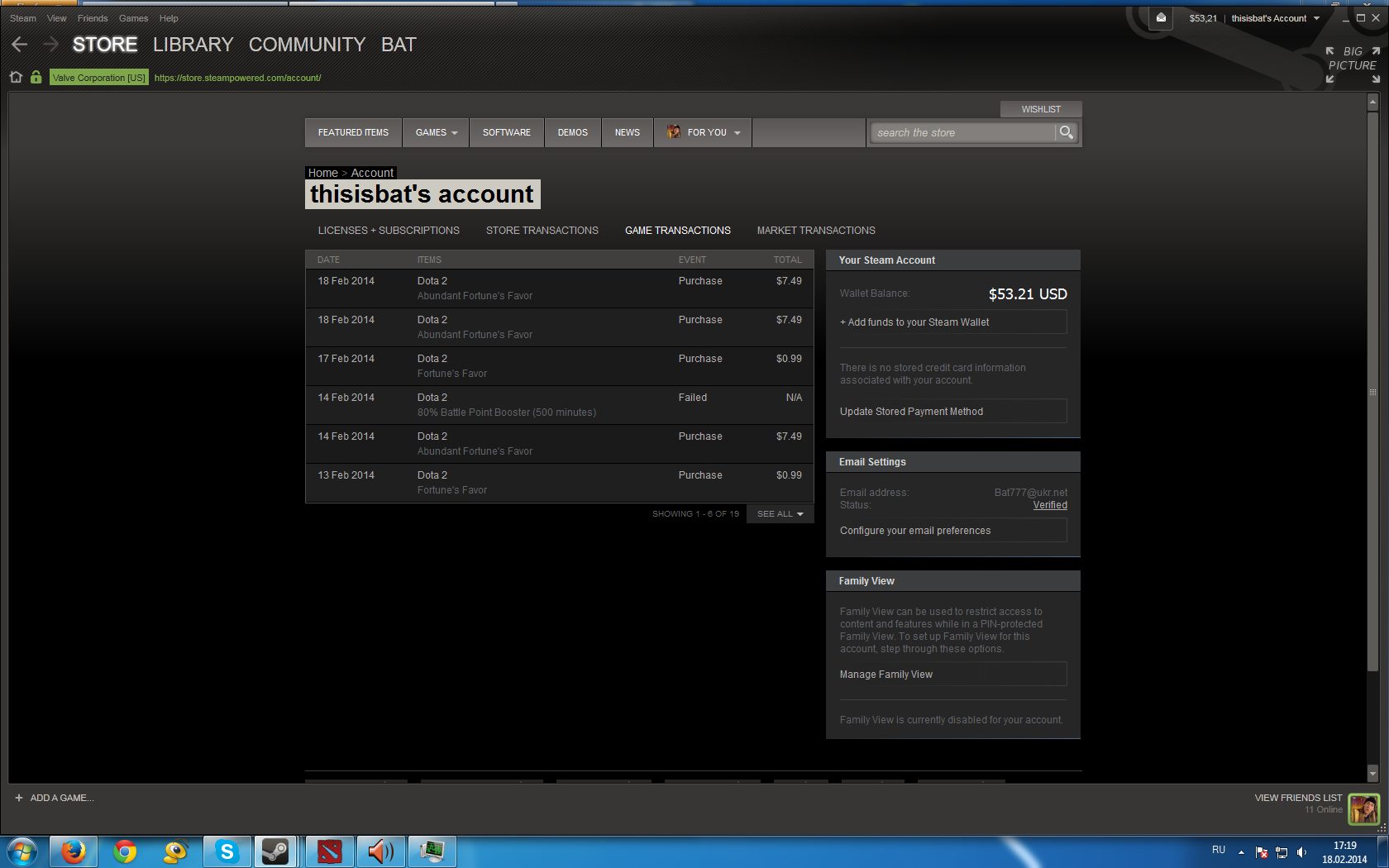Viewport: 1389px width, 868px height.
Task: Go to the LIBRARY section
Action: (193, 45)
